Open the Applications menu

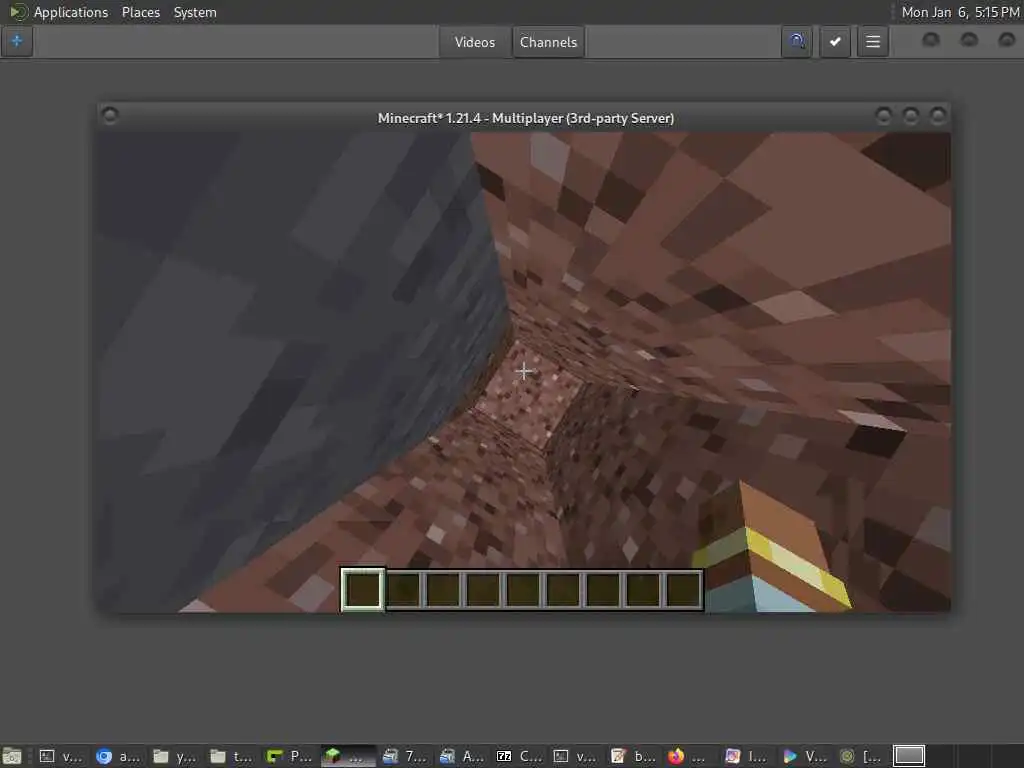click(71, 12)
